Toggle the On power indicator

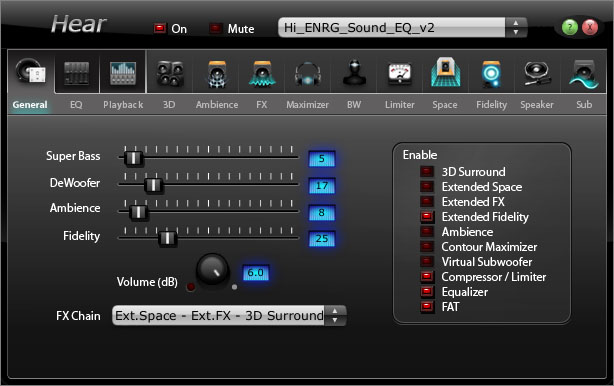click(x=160, y=28)
